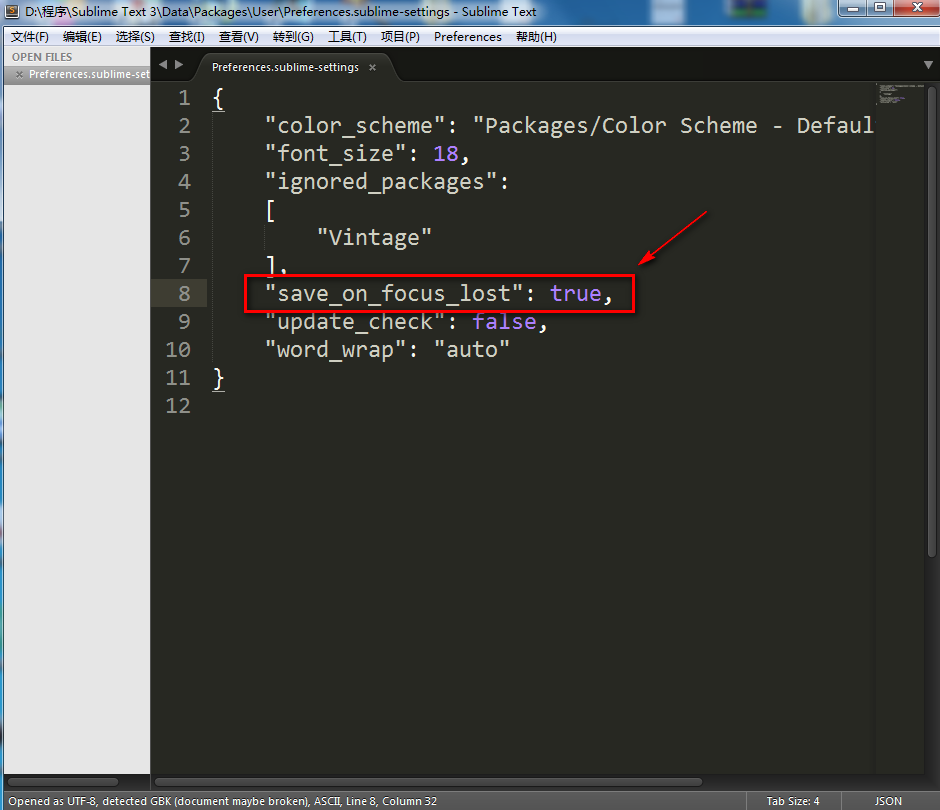
Task: Open the 工具(T) menu
Action: (347, 37)
